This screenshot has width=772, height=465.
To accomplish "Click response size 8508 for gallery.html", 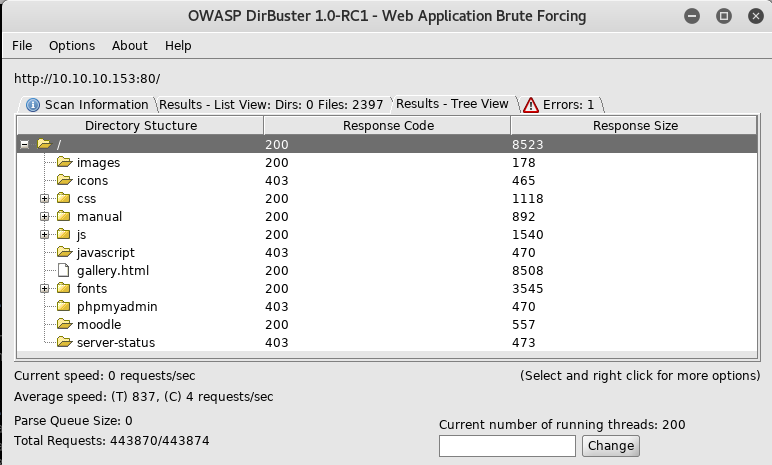I will 528,270.
